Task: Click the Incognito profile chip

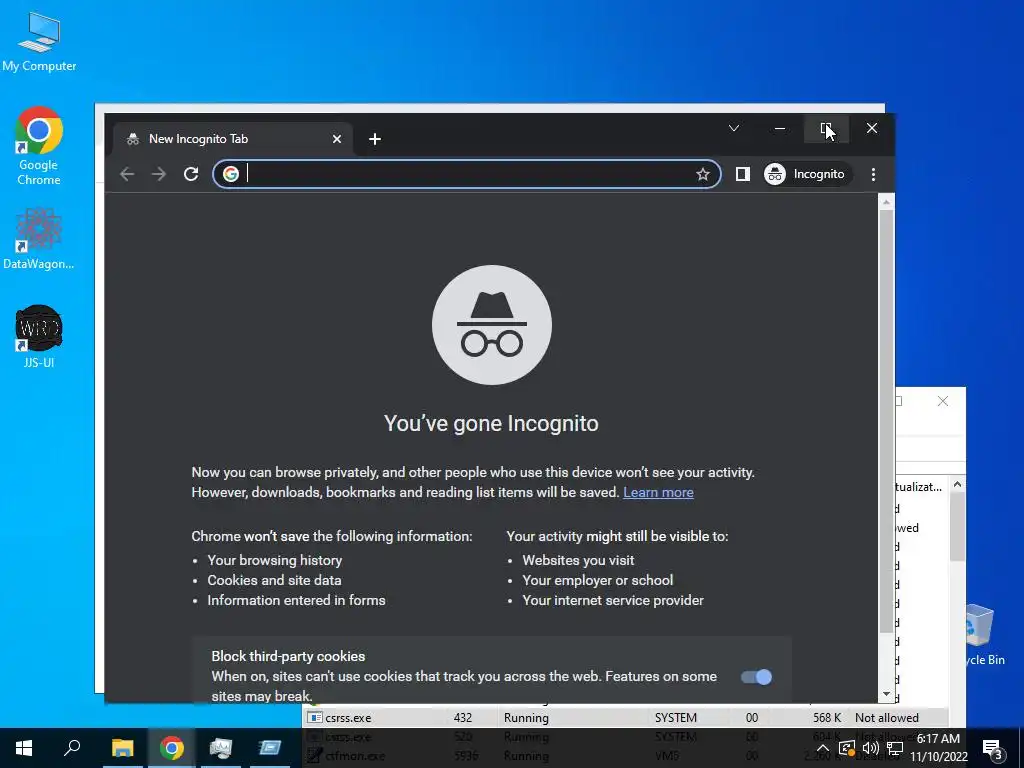Action: point(808,174)
